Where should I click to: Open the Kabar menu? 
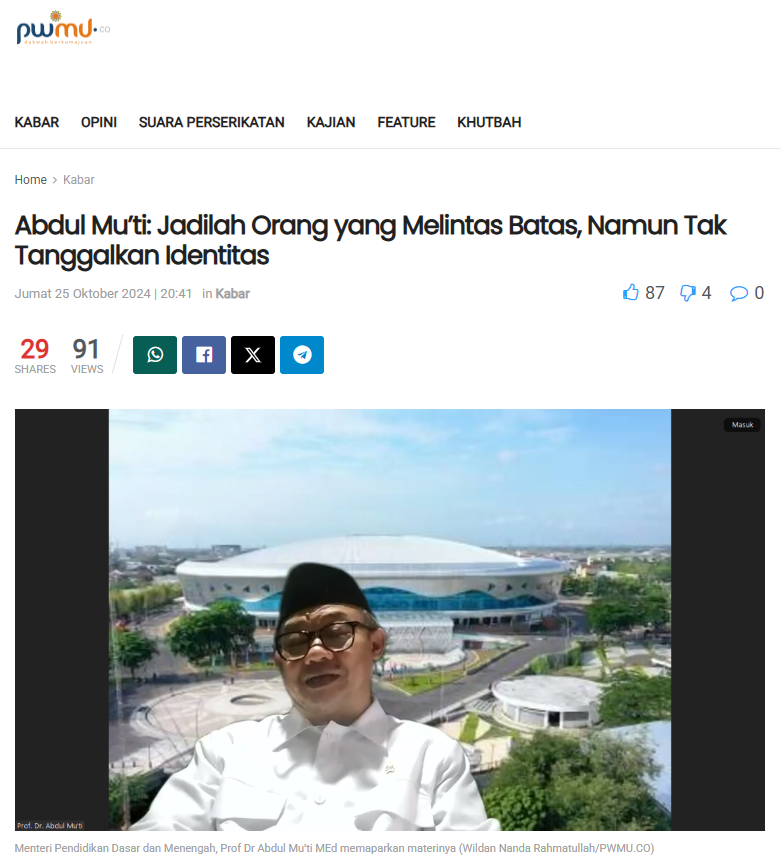tap(36, 122)
